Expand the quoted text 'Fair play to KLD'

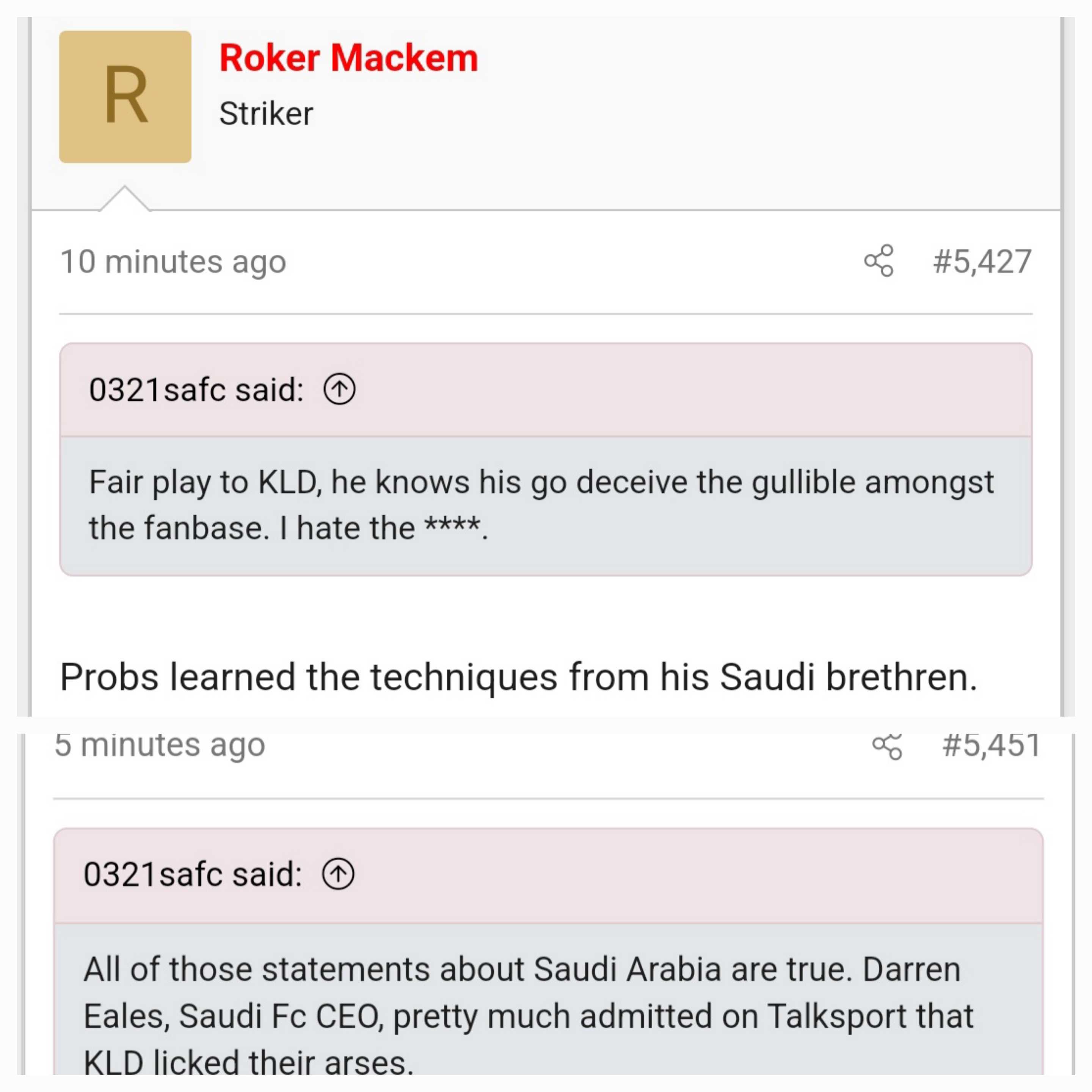[x=546, y=506]
